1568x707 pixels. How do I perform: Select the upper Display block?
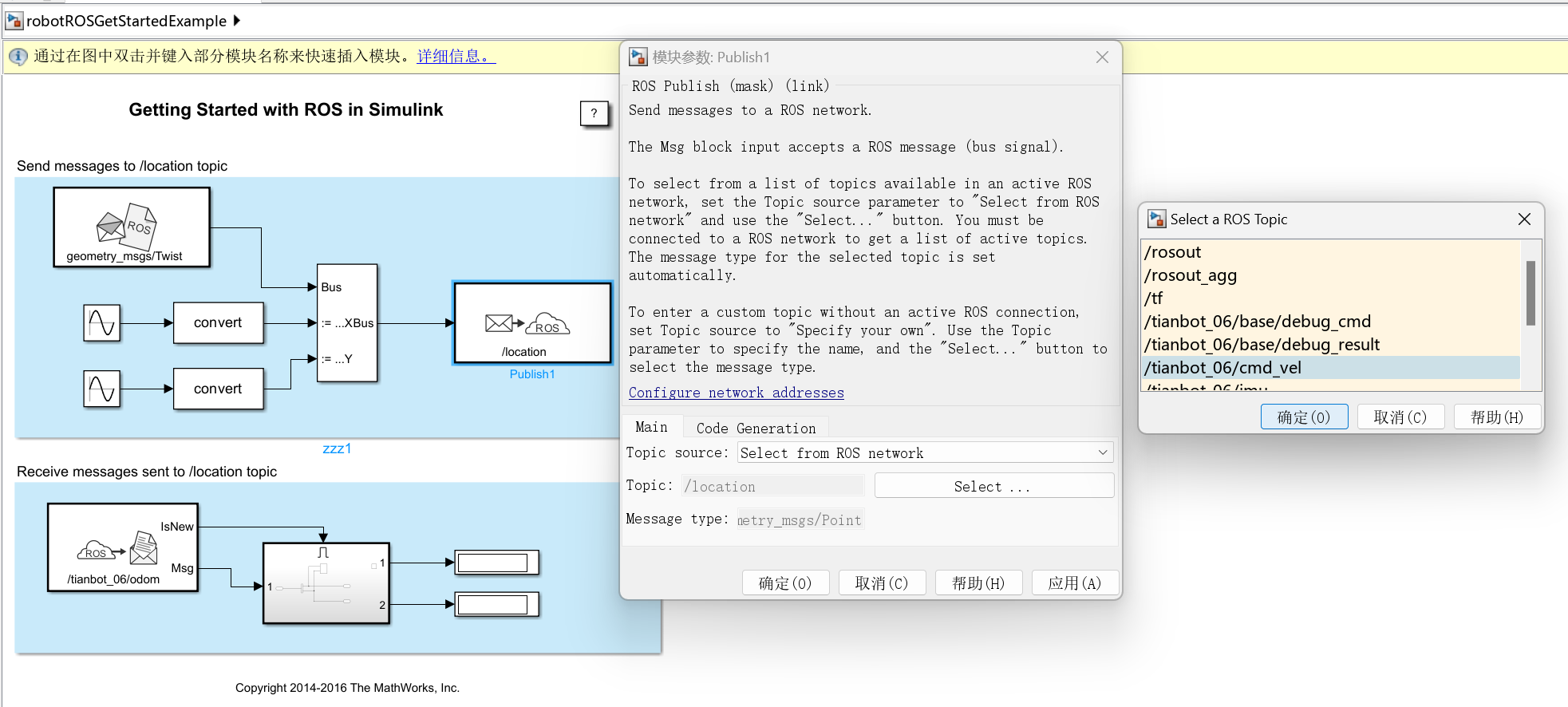497,563
